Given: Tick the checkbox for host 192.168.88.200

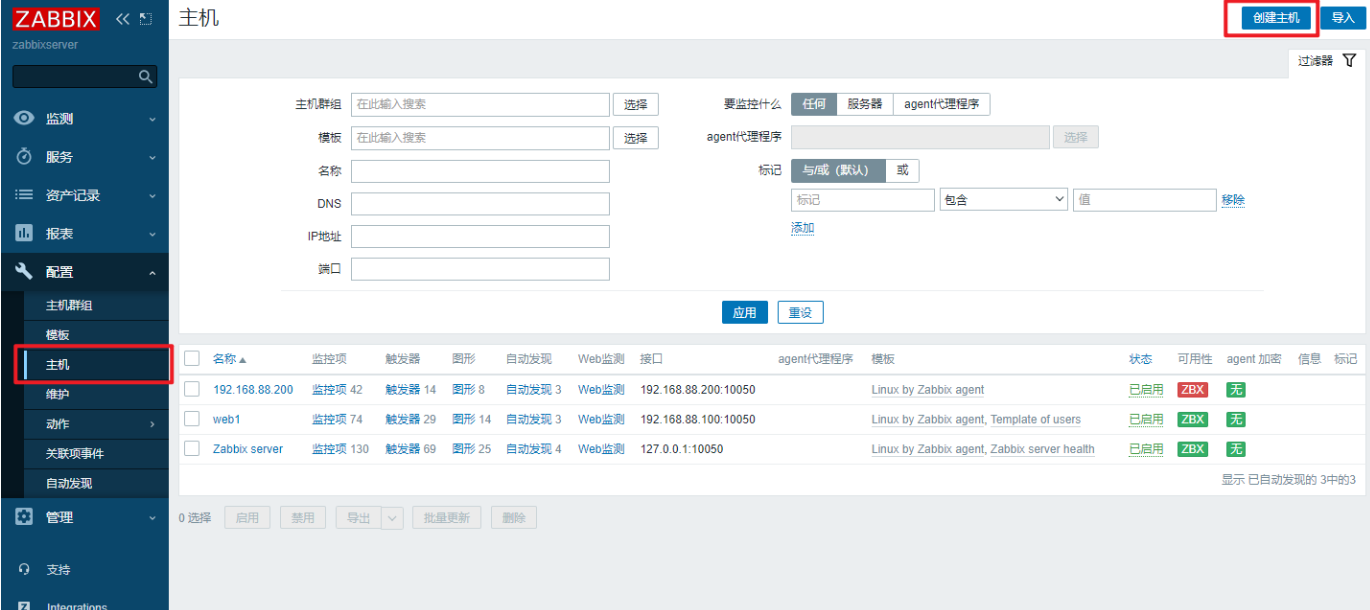Looking at the screenshot, I should tap(192, 389).
